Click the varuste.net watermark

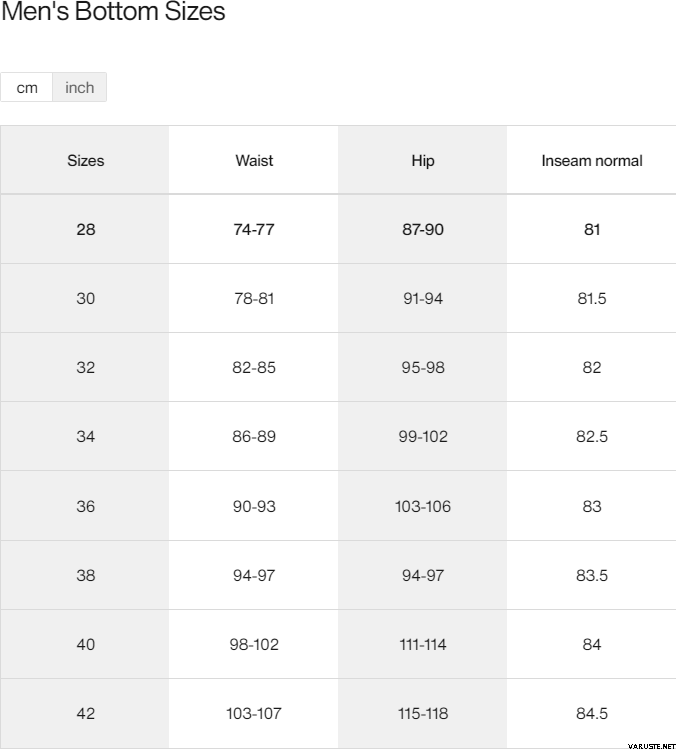pos(650,744)
